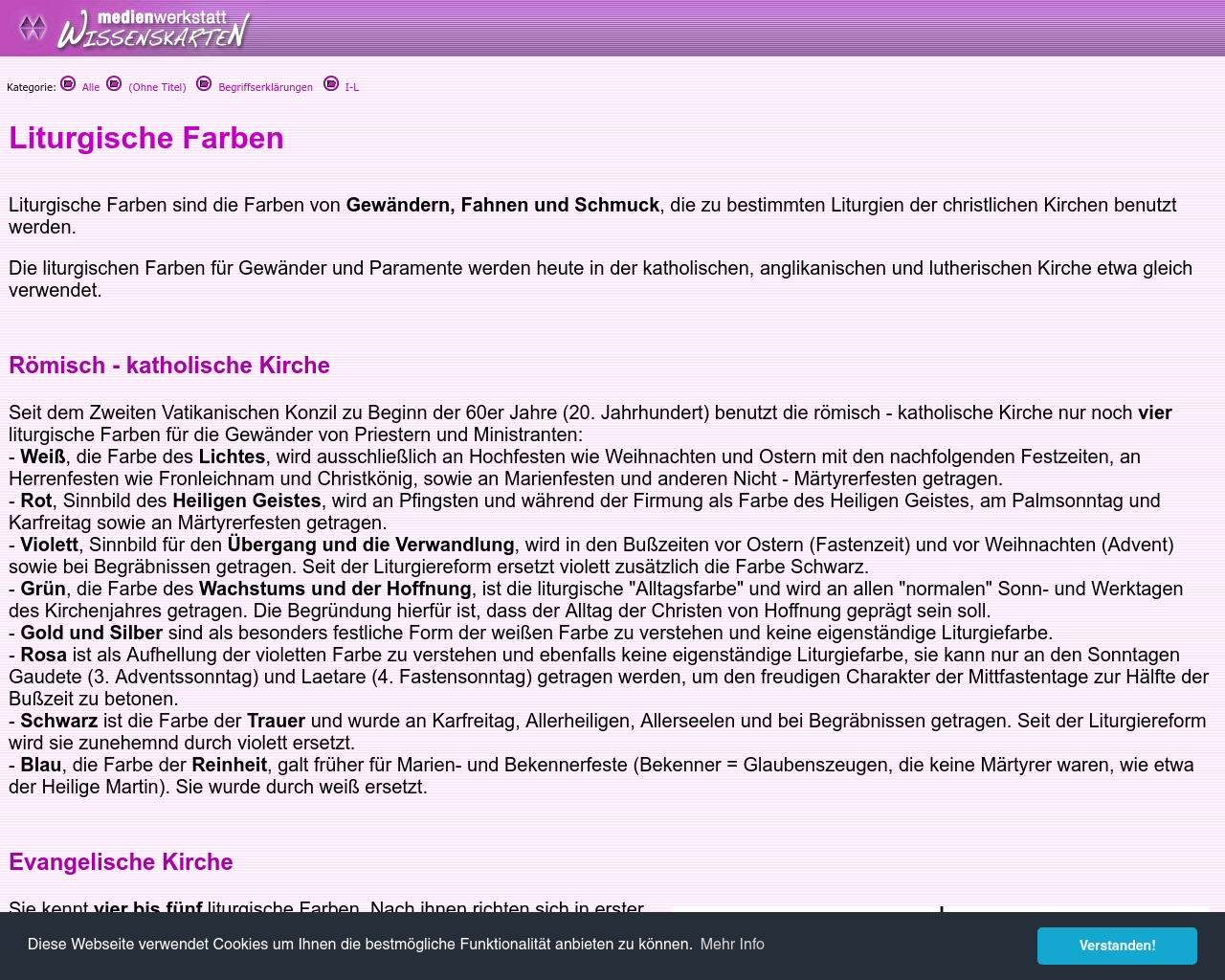Click the folder icon before Alle
Screen dimensions: 1225x980
[68, 83]
